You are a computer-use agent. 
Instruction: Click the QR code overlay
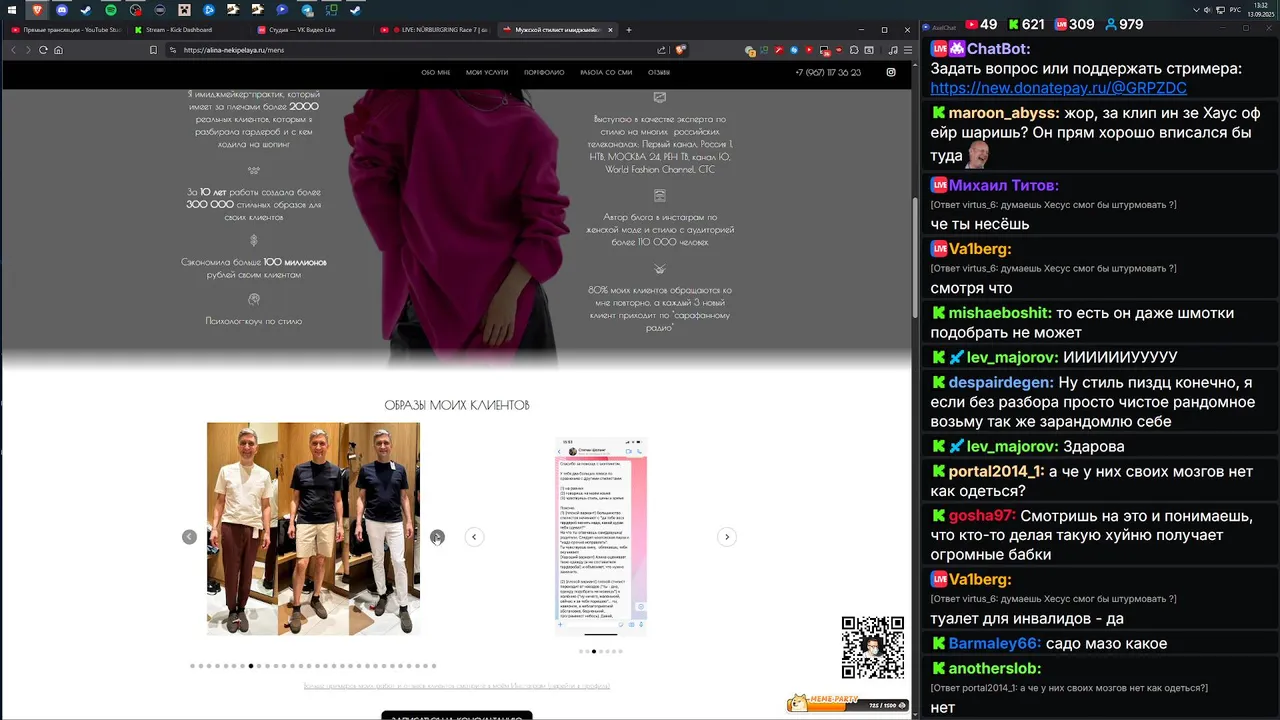tap(873, 647)
